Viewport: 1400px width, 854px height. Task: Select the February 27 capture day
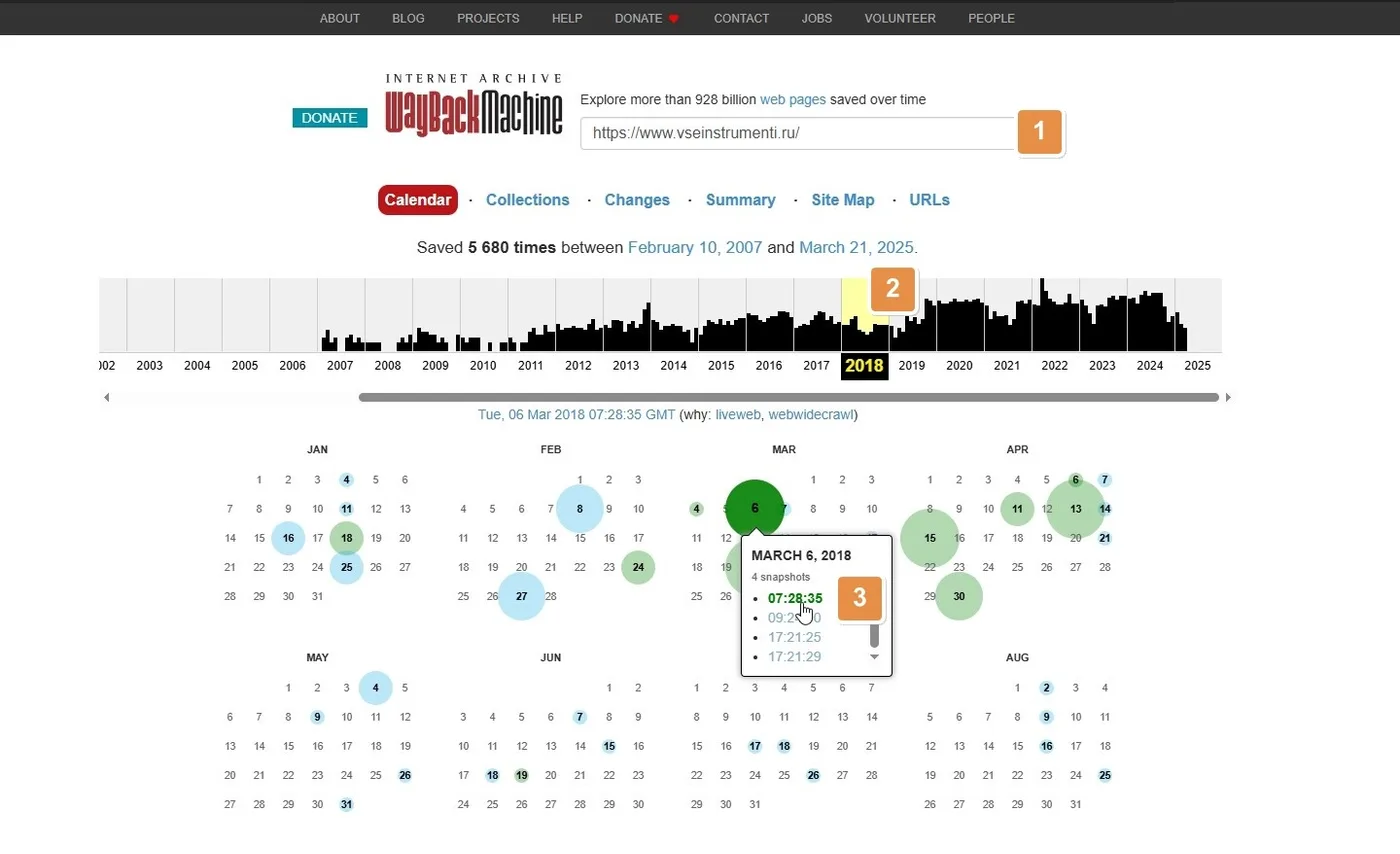522,597
